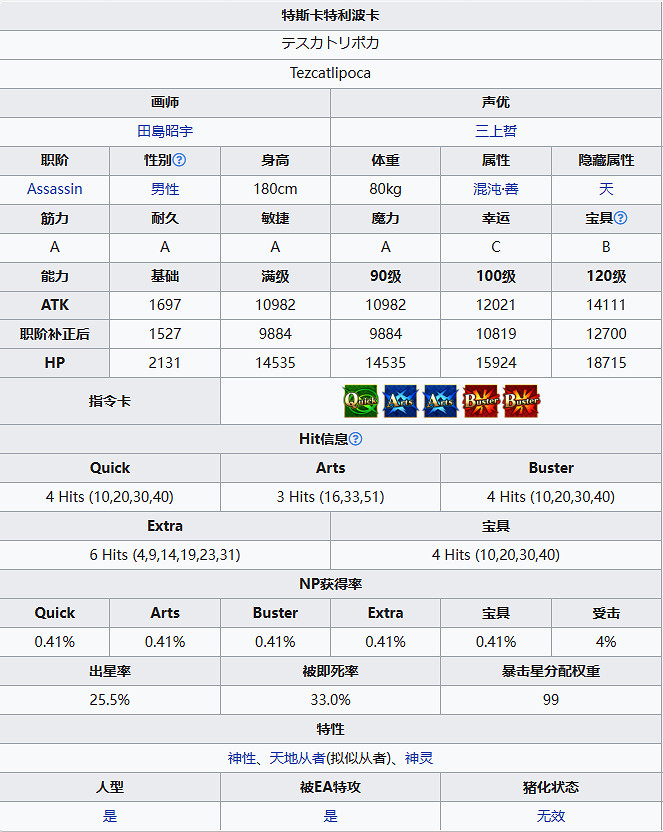Click the question mark icon beside Hit信息

pos(355,439)
